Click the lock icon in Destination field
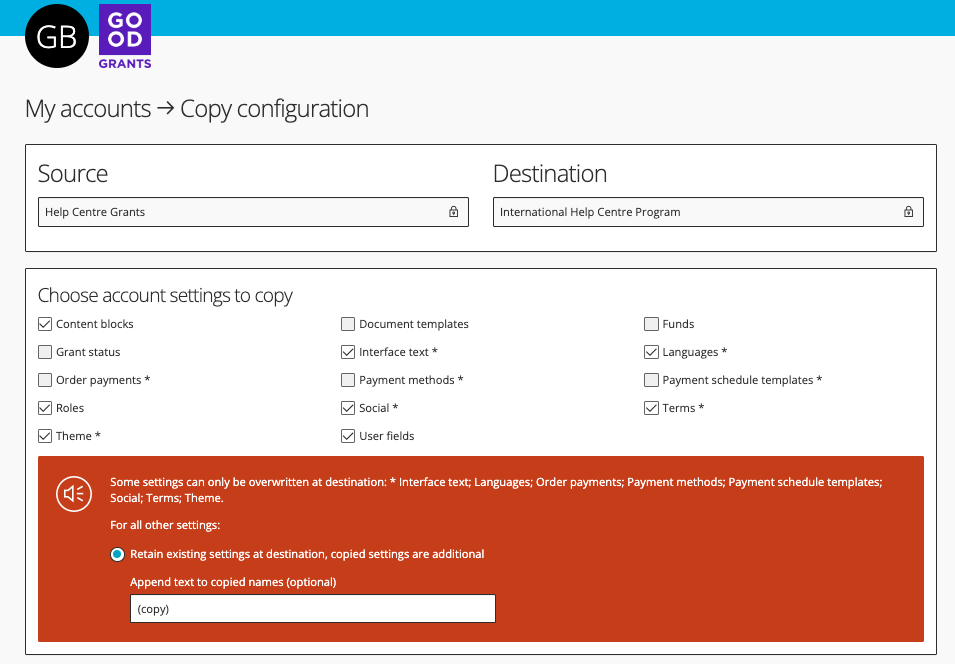 (909, 212)
